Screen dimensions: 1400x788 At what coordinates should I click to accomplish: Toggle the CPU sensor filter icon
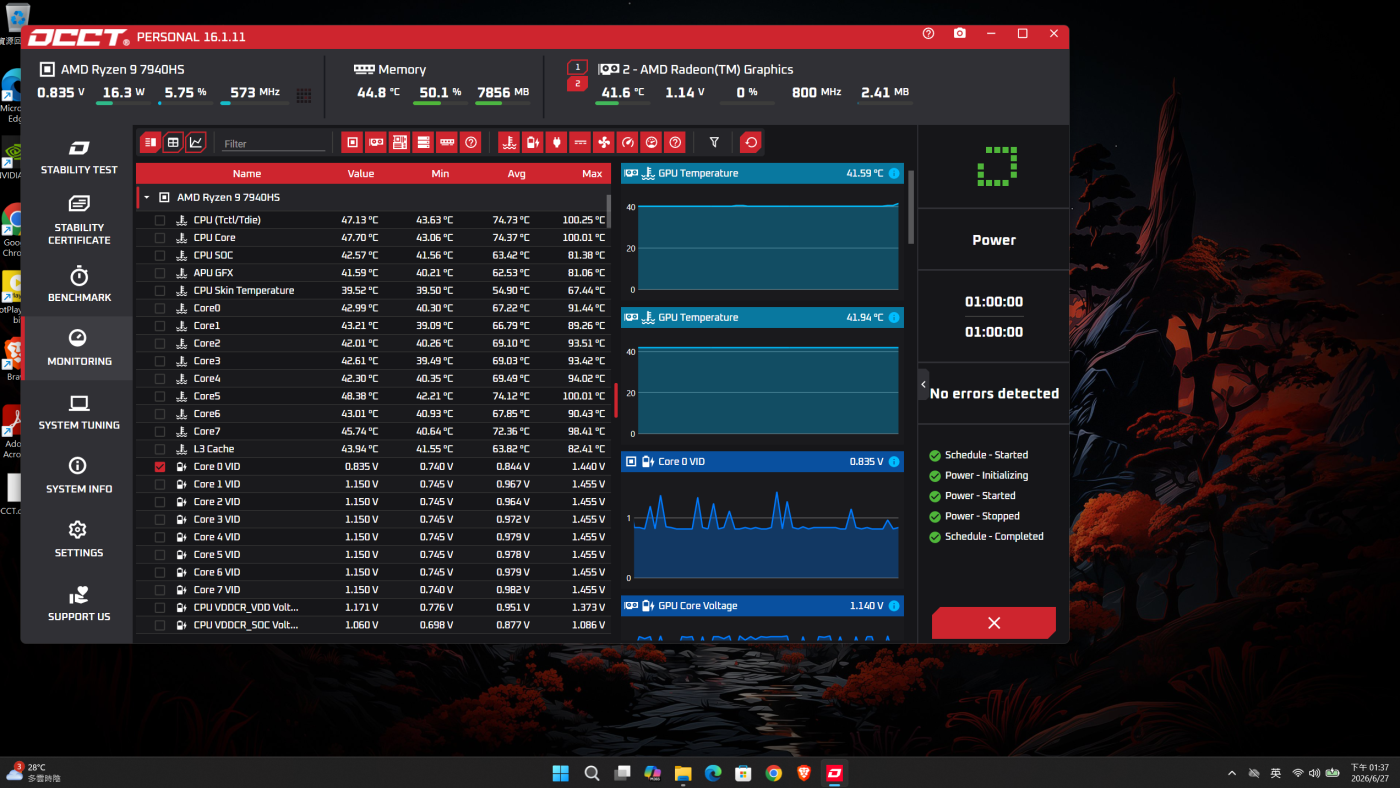(x=352, y=143)
